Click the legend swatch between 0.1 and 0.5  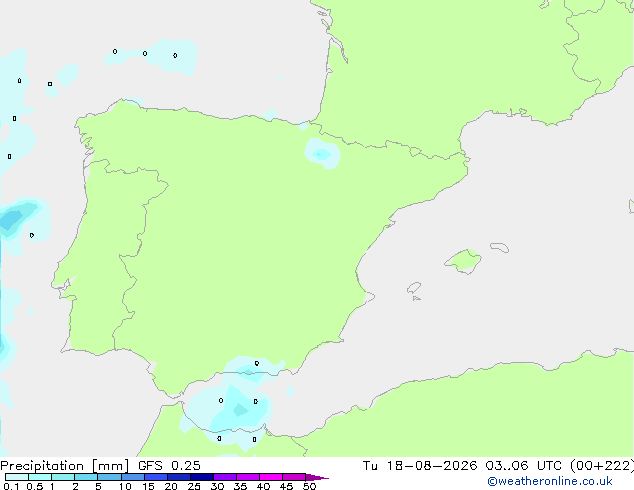pyautogui.click(x=17, y=477)
